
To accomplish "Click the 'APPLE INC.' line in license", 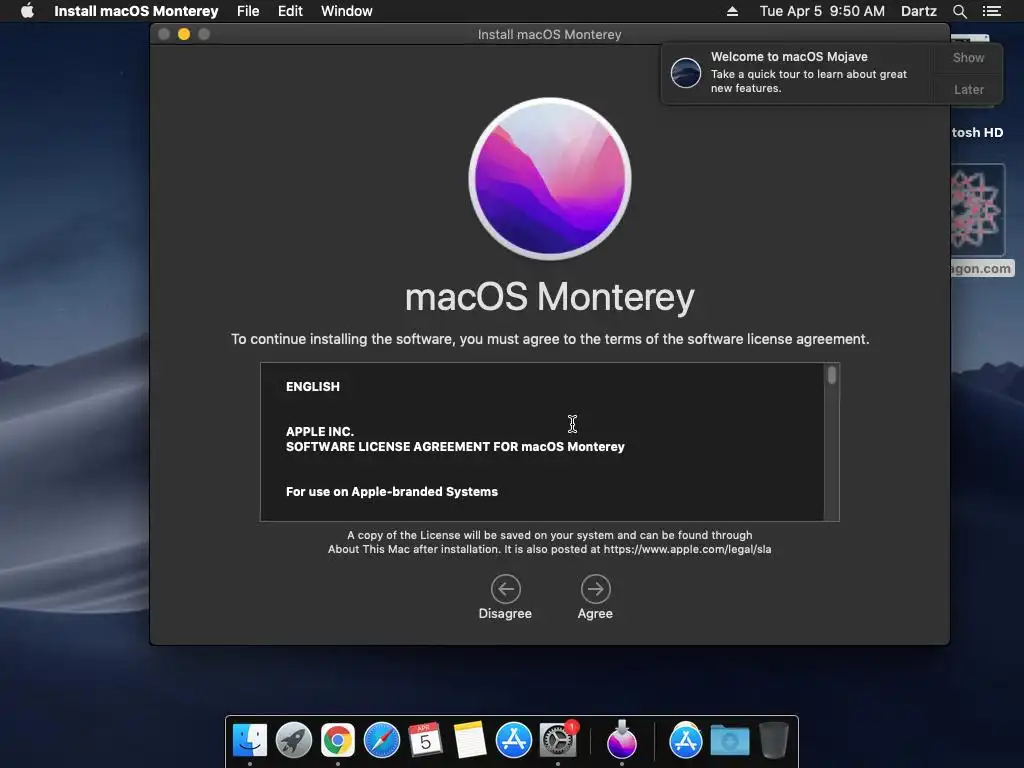I will click(x=320, y=432).
